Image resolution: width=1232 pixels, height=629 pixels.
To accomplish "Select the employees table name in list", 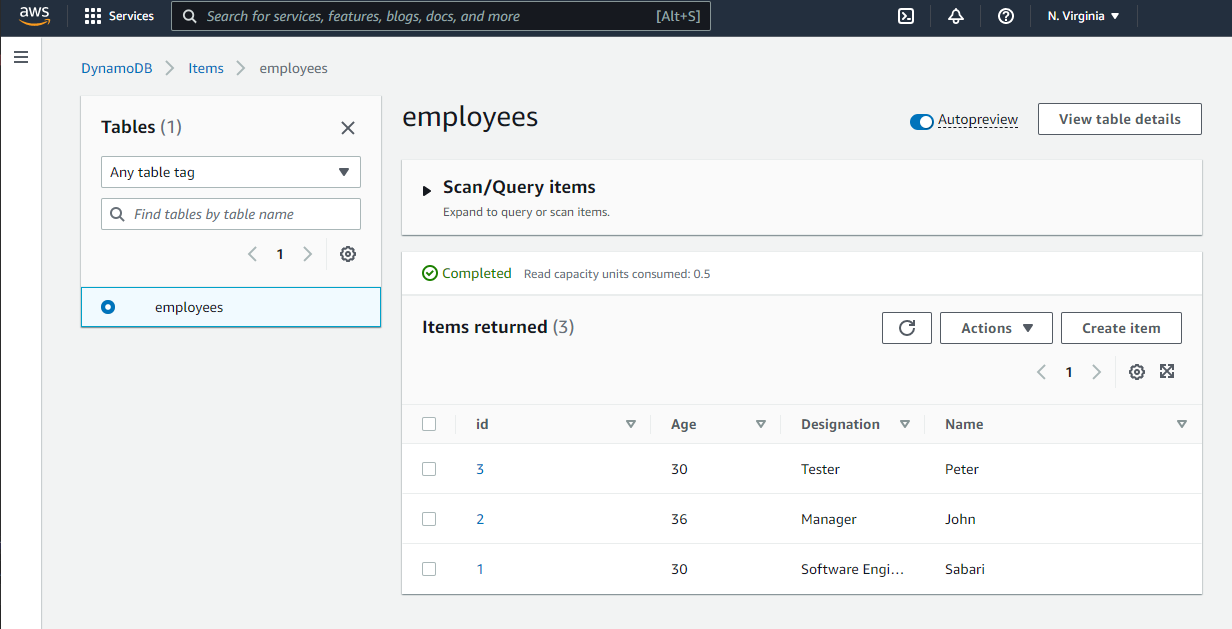I will point(189,307).
